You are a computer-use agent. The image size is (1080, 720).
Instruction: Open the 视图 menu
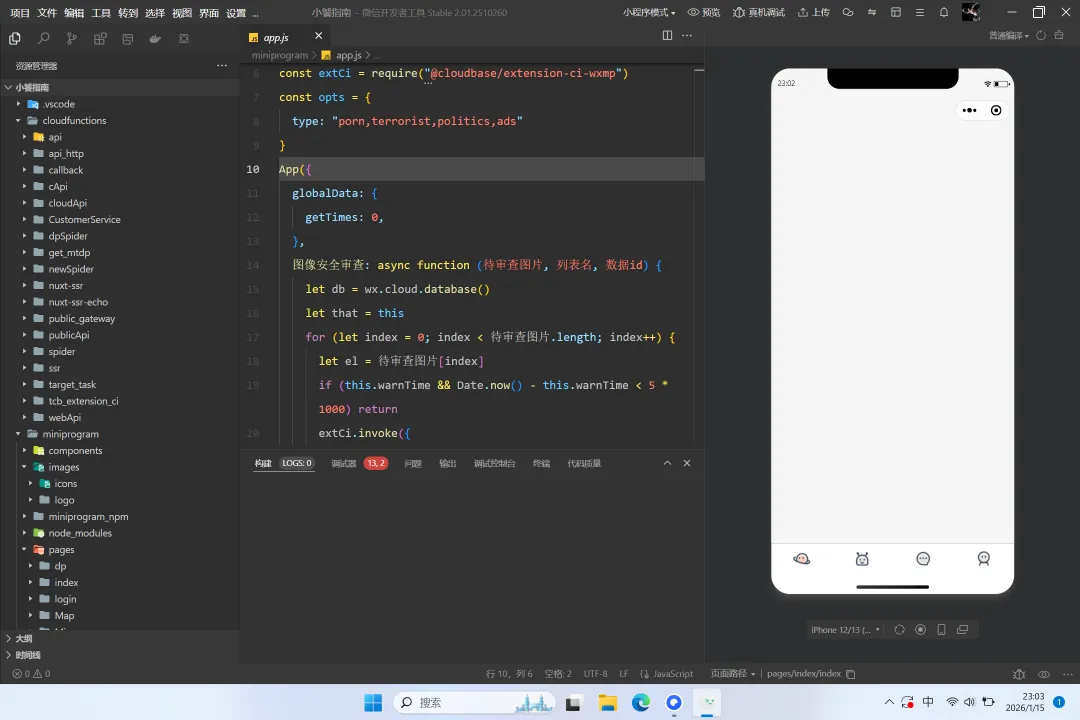(182, 13)
